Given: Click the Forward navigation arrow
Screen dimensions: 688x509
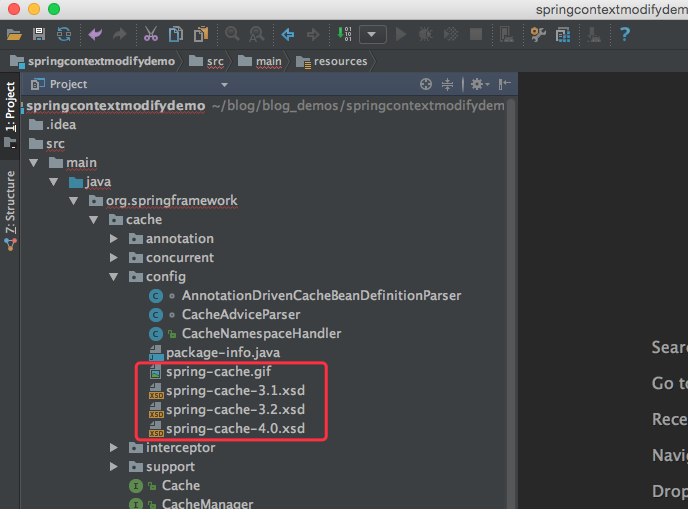Looking at the screenshot, I should tap(313, 34).
